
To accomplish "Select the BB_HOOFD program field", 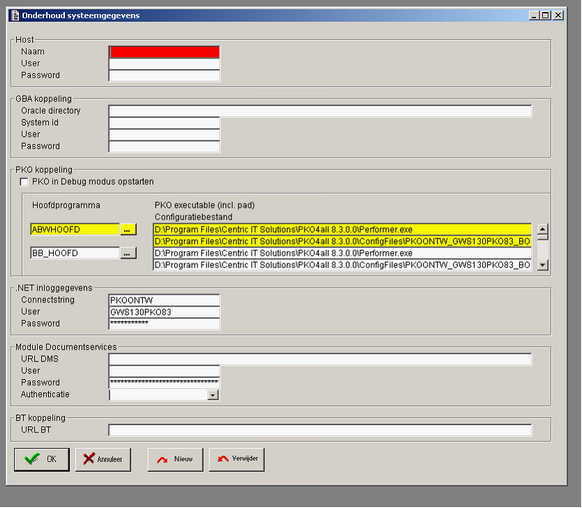I will [75, 253].
